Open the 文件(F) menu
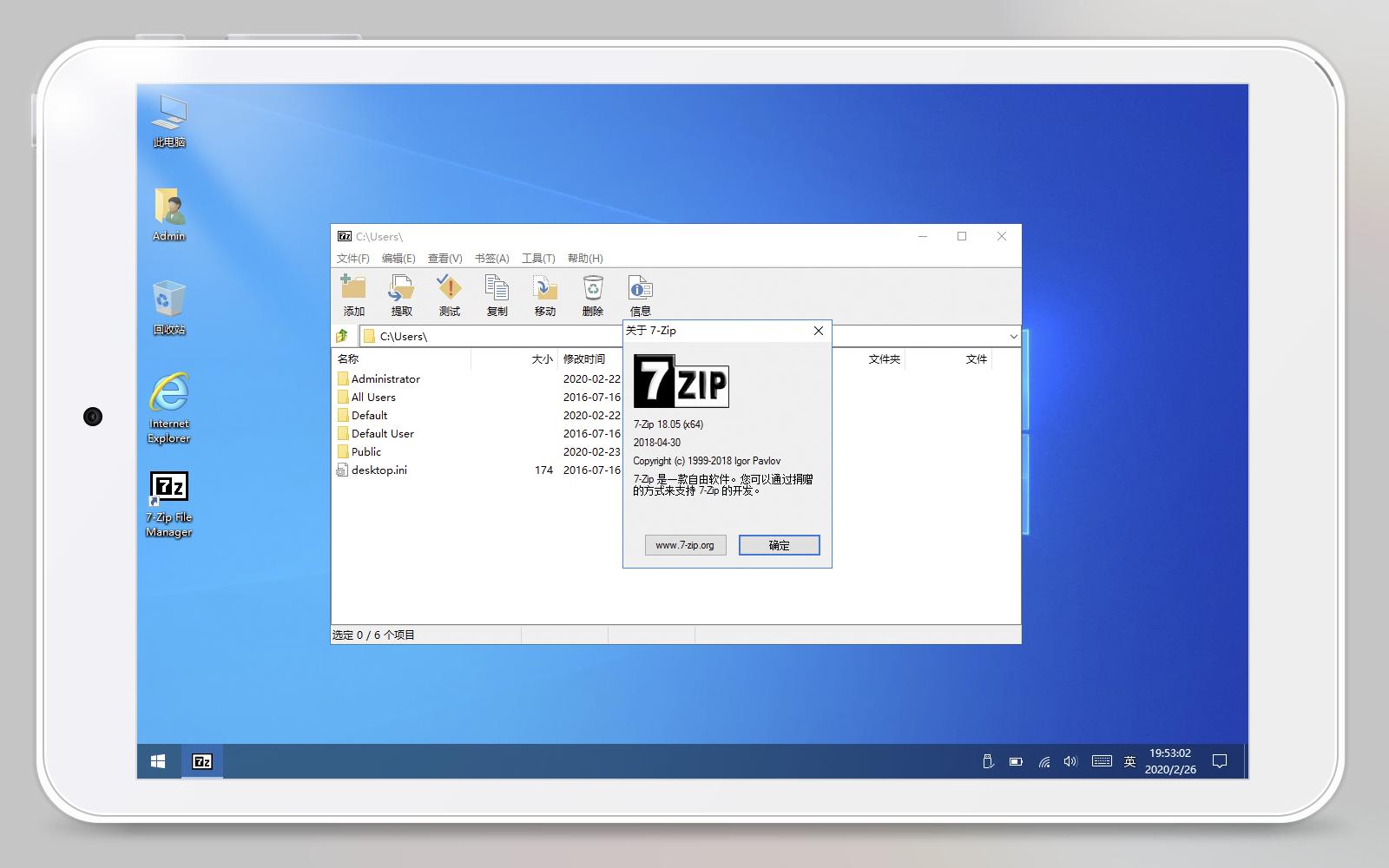Viewport: 1389px width, 868px height. point(352,258)
